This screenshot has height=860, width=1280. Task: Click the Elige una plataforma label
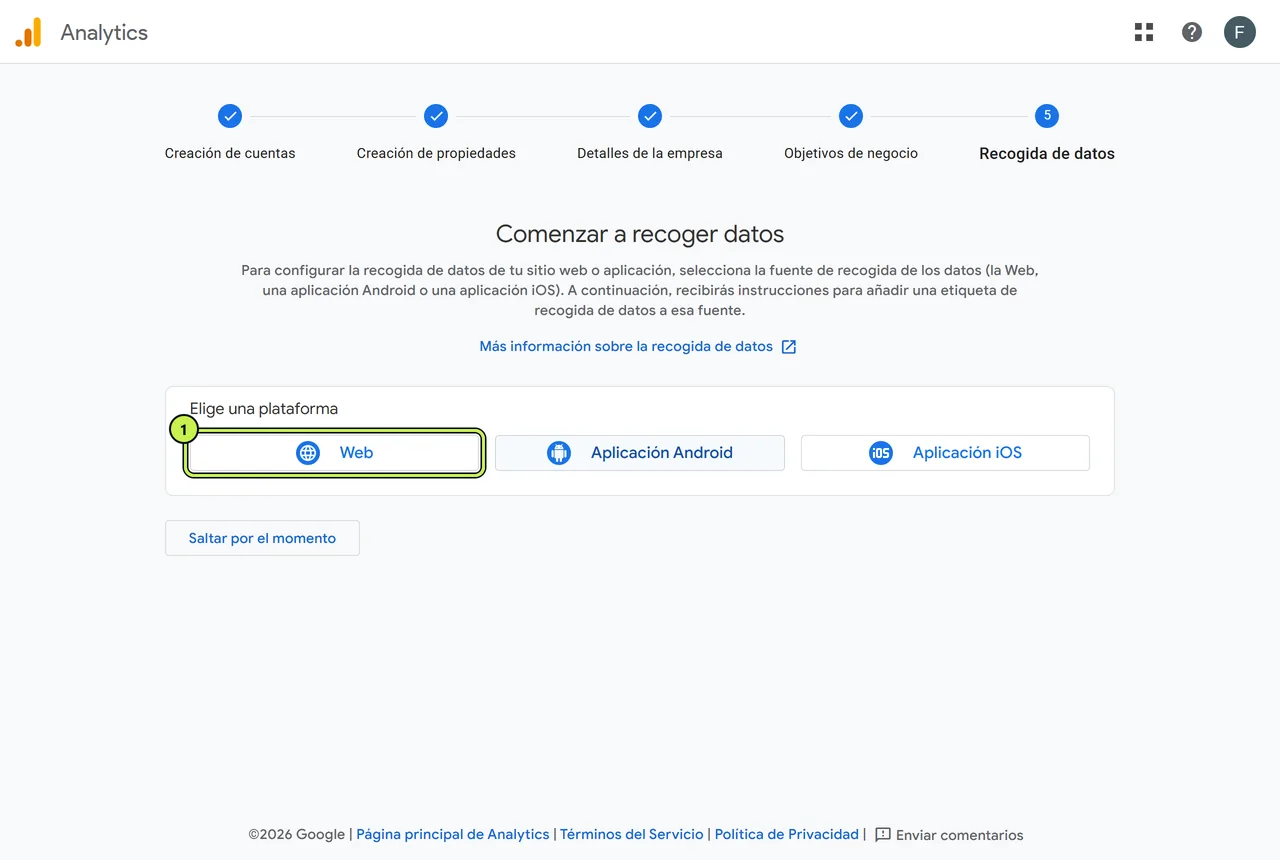[x=264, y=409]
